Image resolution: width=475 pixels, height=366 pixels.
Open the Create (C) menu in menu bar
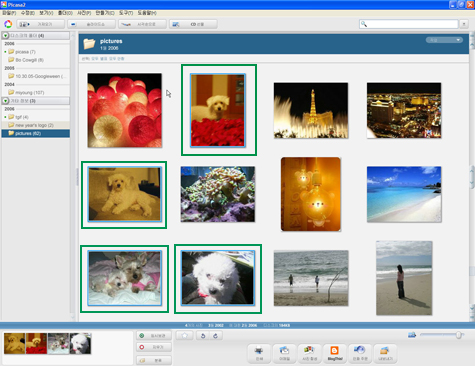pos(105,13)
